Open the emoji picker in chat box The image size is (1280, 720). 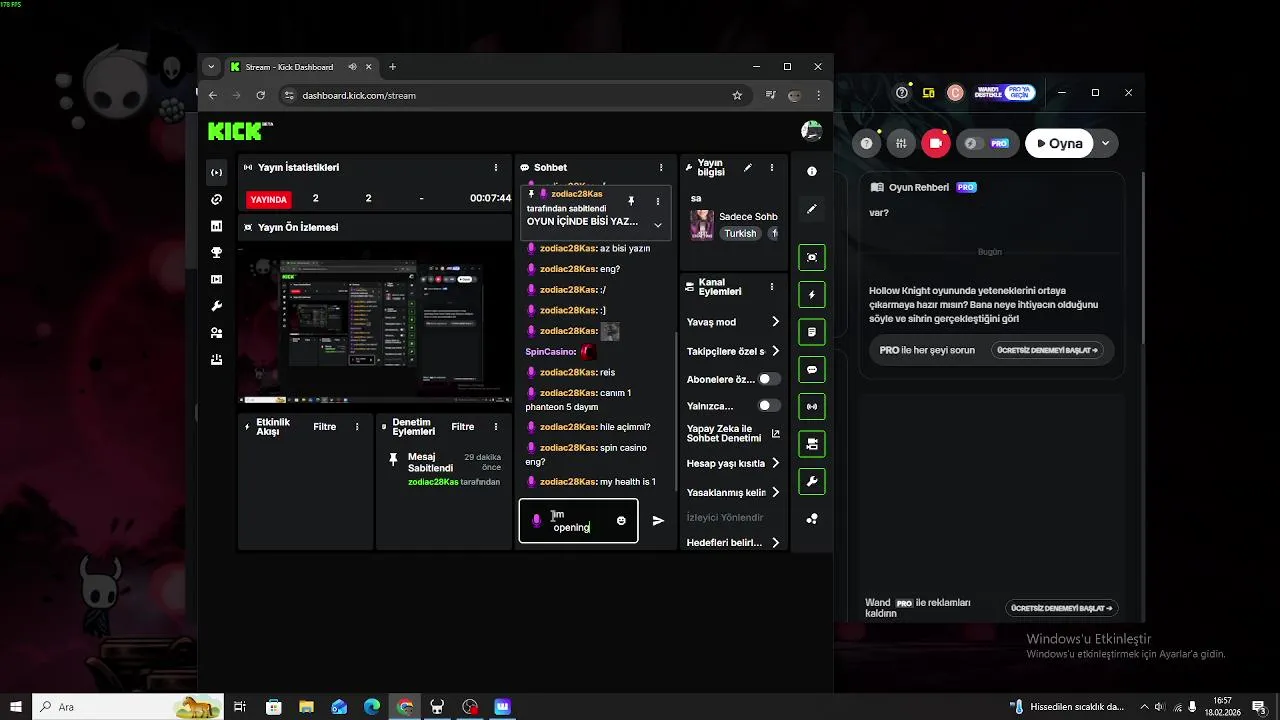point(621,521)
